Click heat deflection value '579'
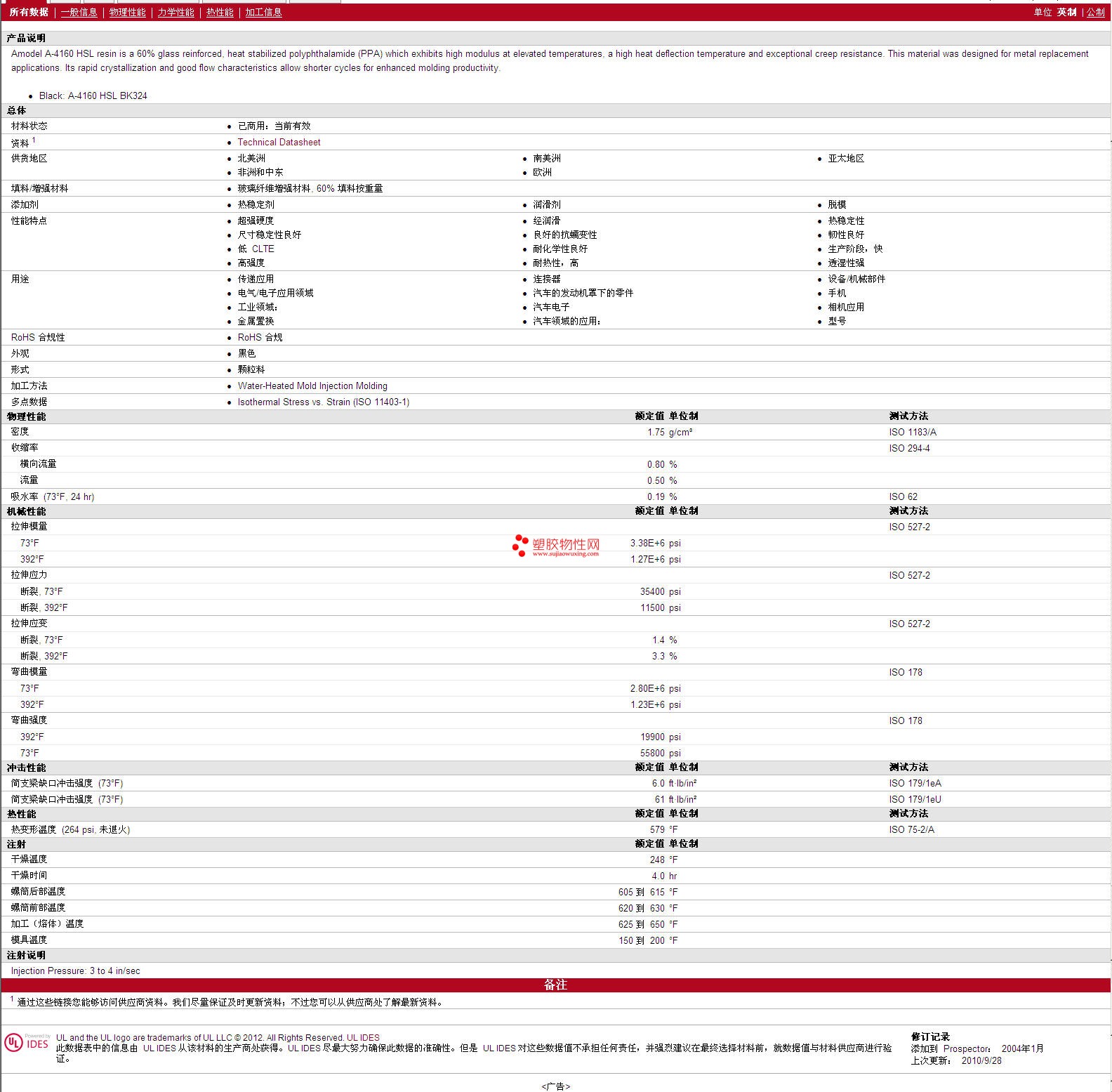The image size is (1112, 1092). point(657,829)
